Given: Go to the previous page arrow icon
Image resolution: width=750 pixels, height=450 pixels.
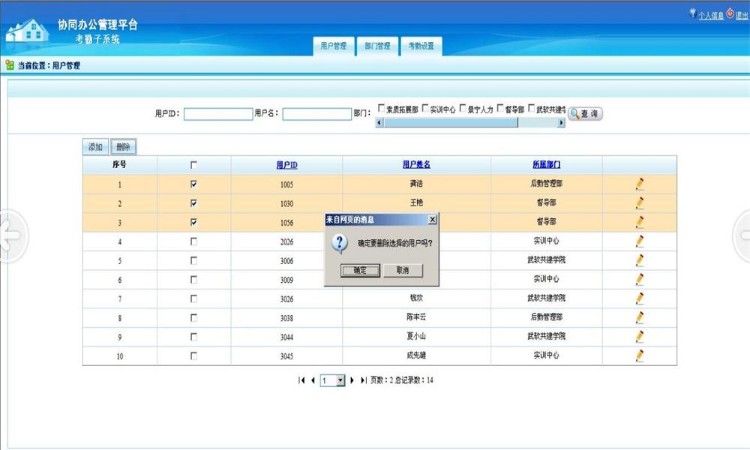Looking at the screenshot, I should tap(313, 380).
